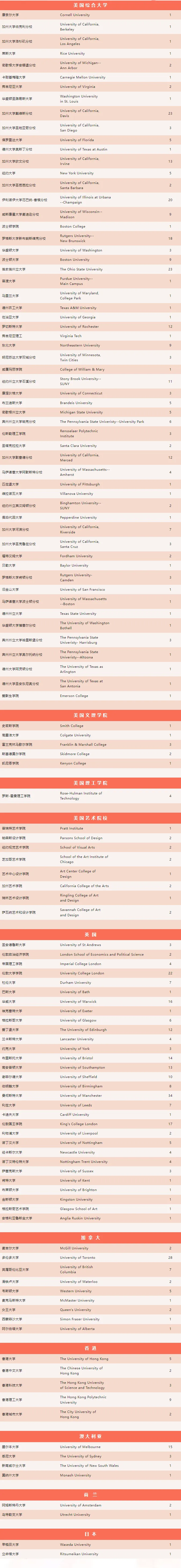This screenshot has width=181, height=1568.
Task: Select 'Emerson College' row
Action: click(90, 696)
